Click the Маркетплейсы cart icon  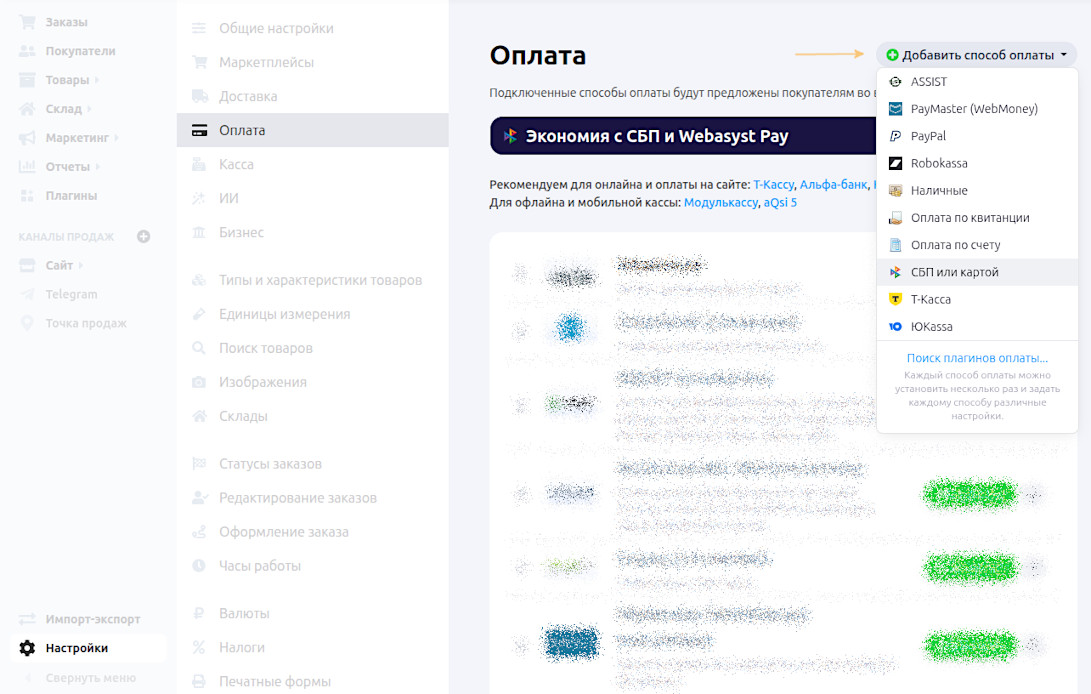coord(199,63)
